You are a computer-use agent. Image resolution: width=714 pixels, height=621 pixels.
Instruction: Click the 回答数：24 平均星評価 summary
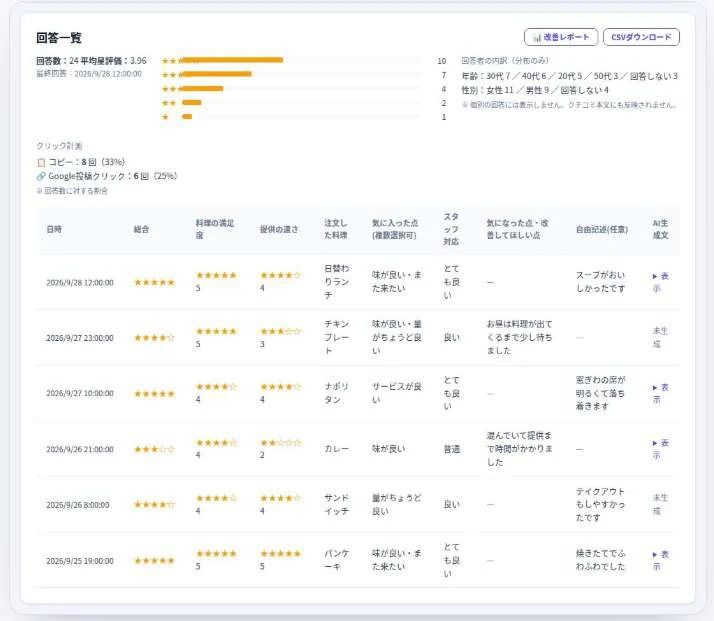point(92,61)
